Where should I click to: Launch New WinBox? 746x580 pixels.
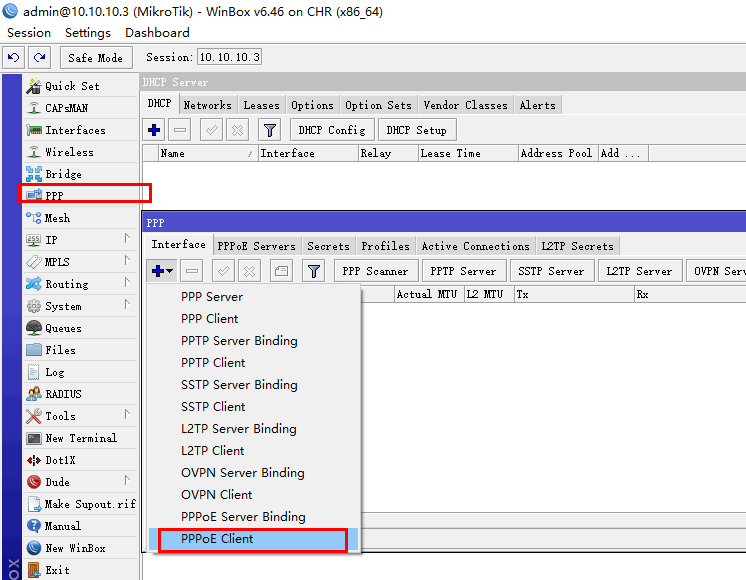[x=80, y=548]
